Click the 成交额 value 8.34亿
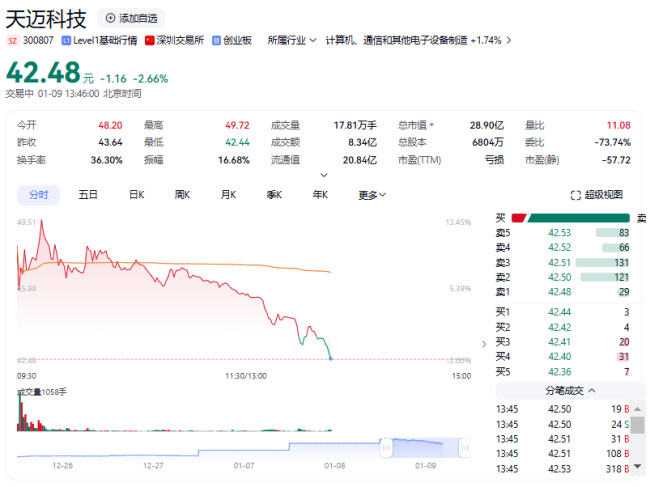 [362, 143]
